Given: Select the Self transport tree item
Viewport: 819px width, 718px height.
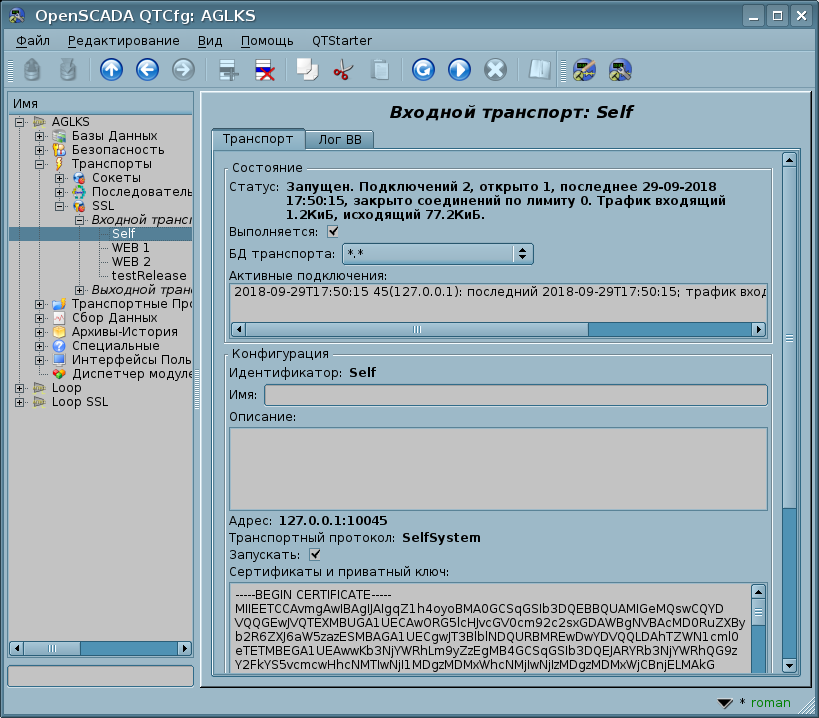Looking at the screenshot, I should 123,233.
